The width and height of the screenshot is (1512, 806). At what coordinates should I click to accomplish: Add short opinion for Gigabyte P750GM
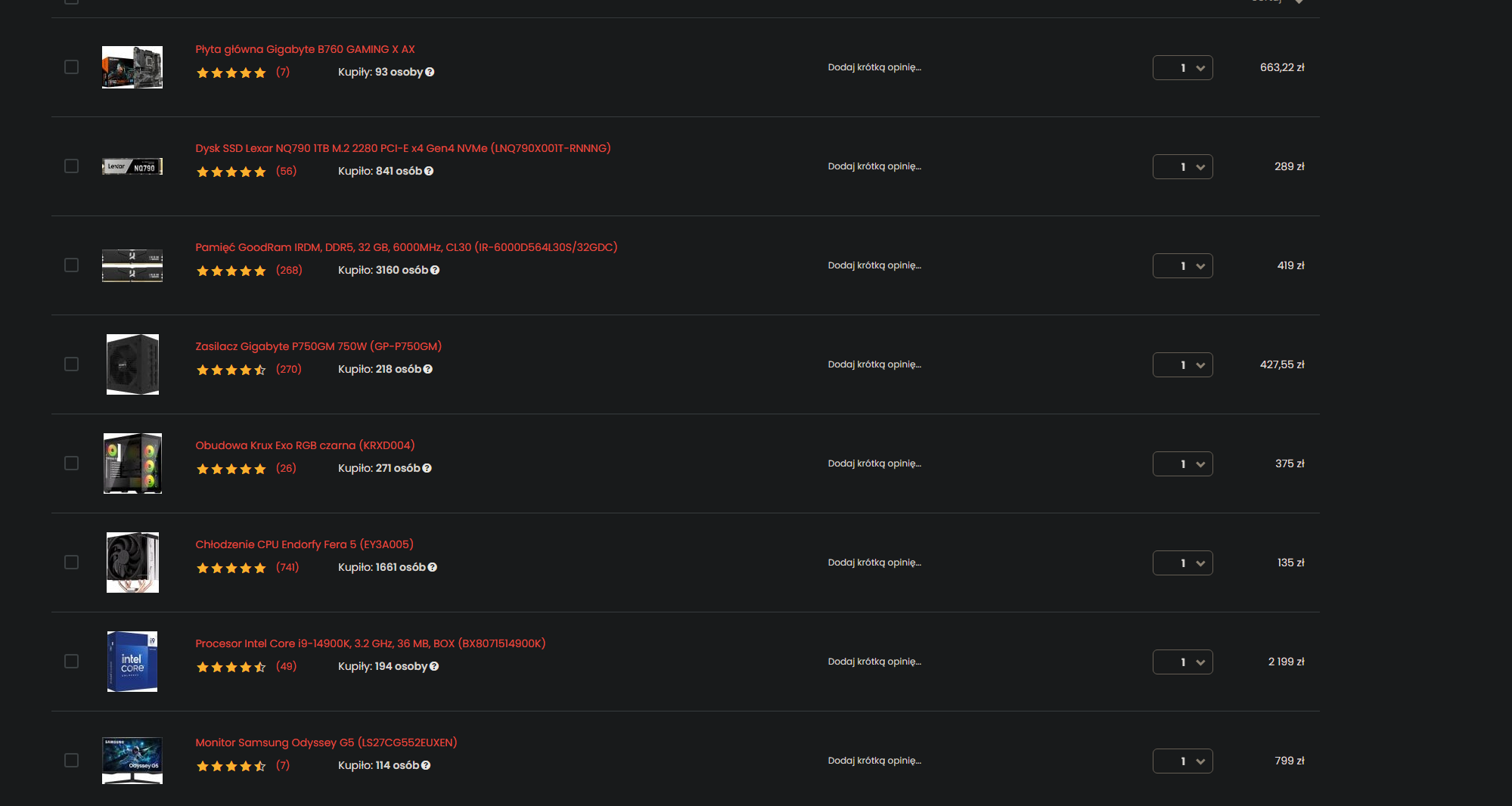pos(874,364)
